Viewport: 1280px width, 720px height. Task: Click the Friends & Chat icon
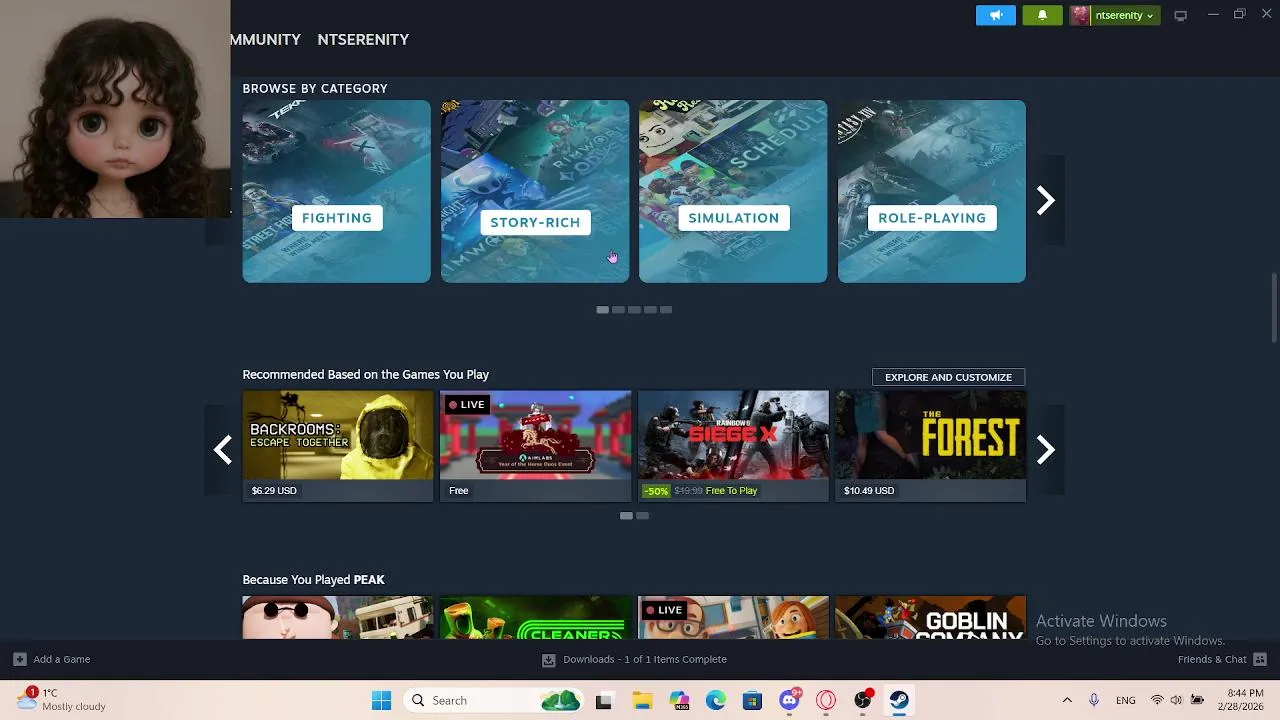click(1260, 659)
